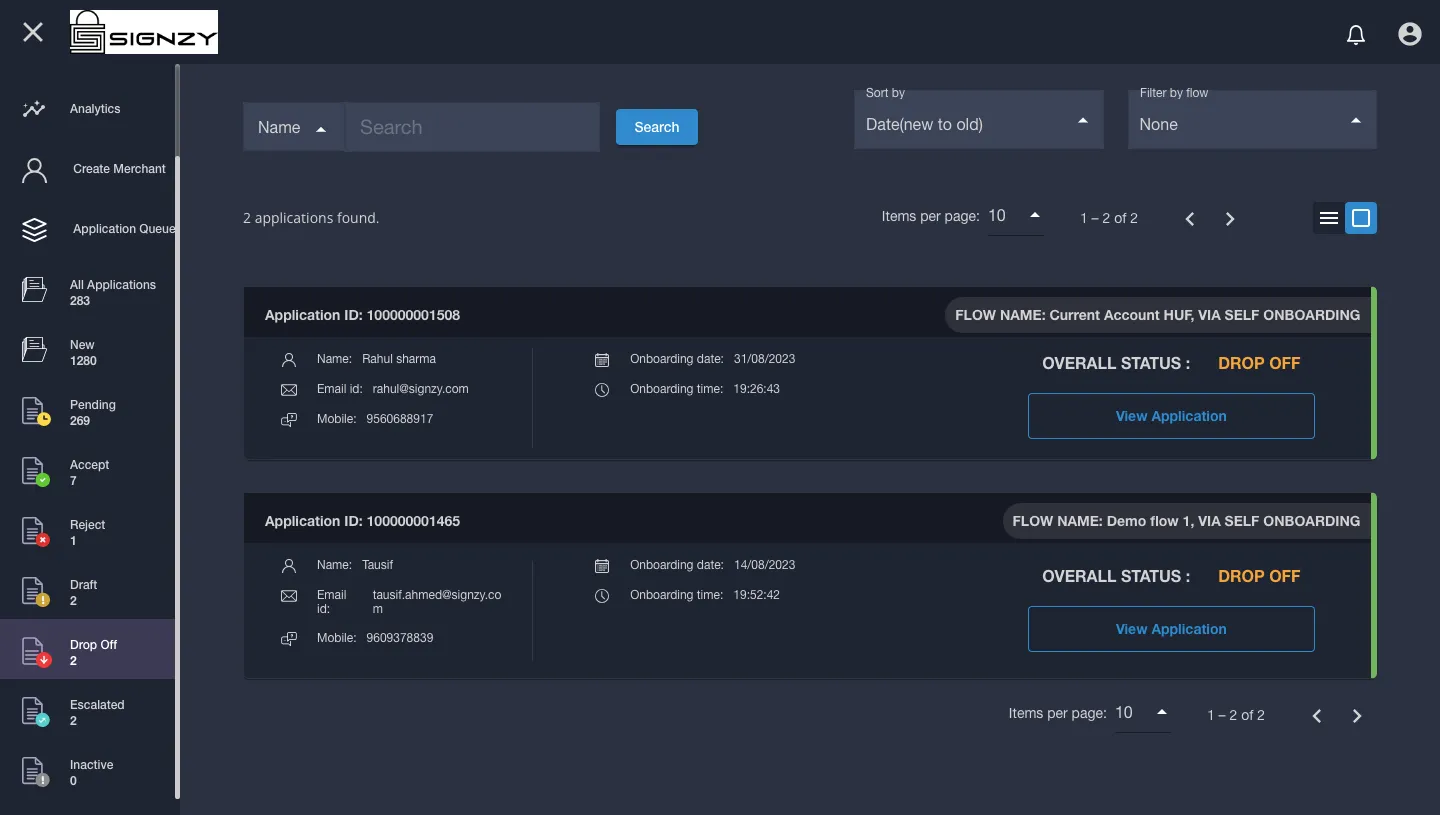Viewport: 1440px width, 815px height.
Task: Click the Inactive document icon
Action: click(36, 771)
